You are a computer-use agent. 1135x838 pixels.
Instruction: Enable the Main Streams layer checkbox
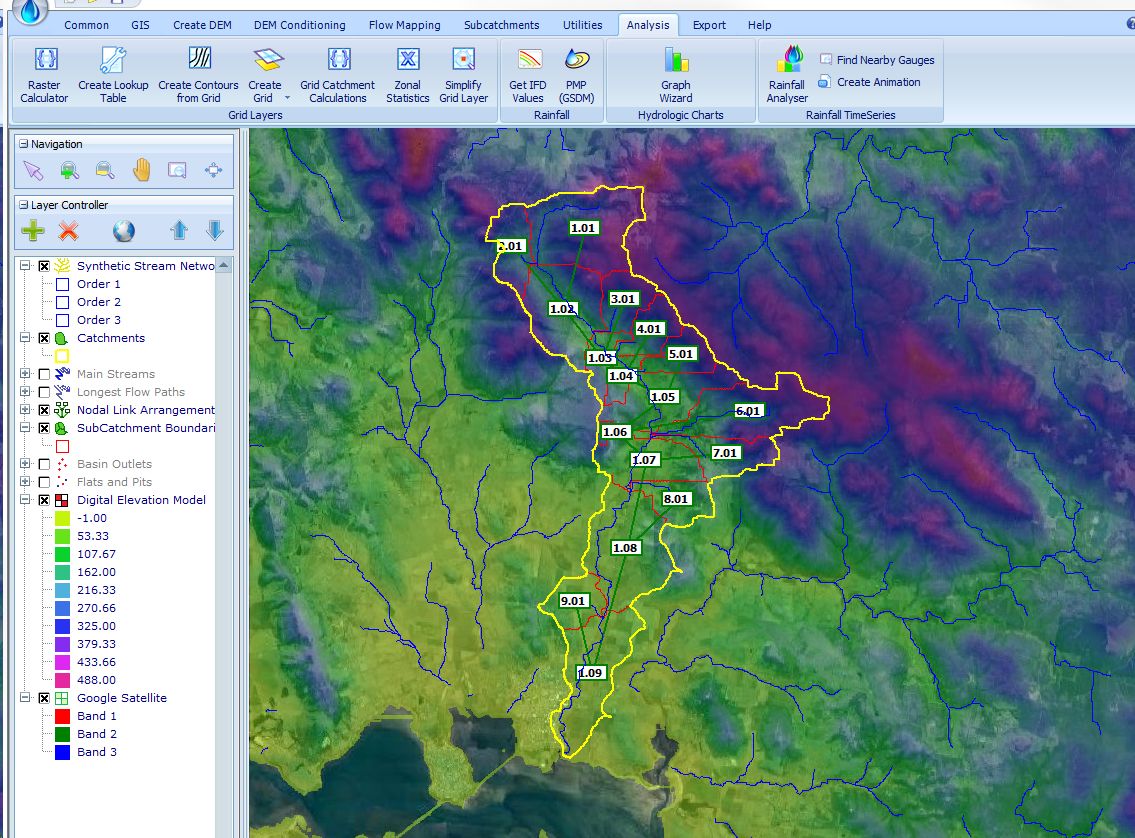tap(44, 374)
